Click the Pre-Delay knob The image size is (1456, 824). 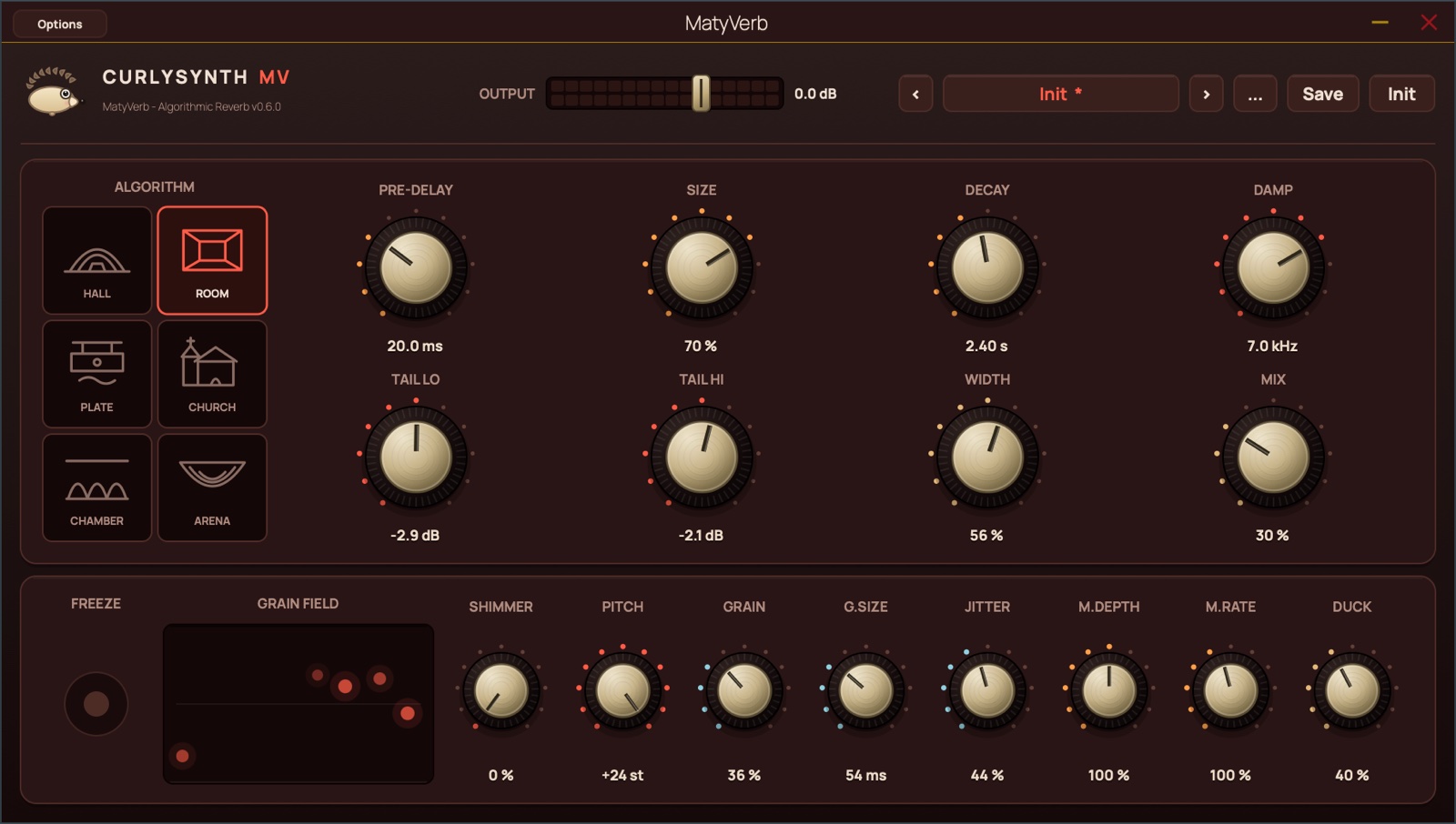click(416, 267)
